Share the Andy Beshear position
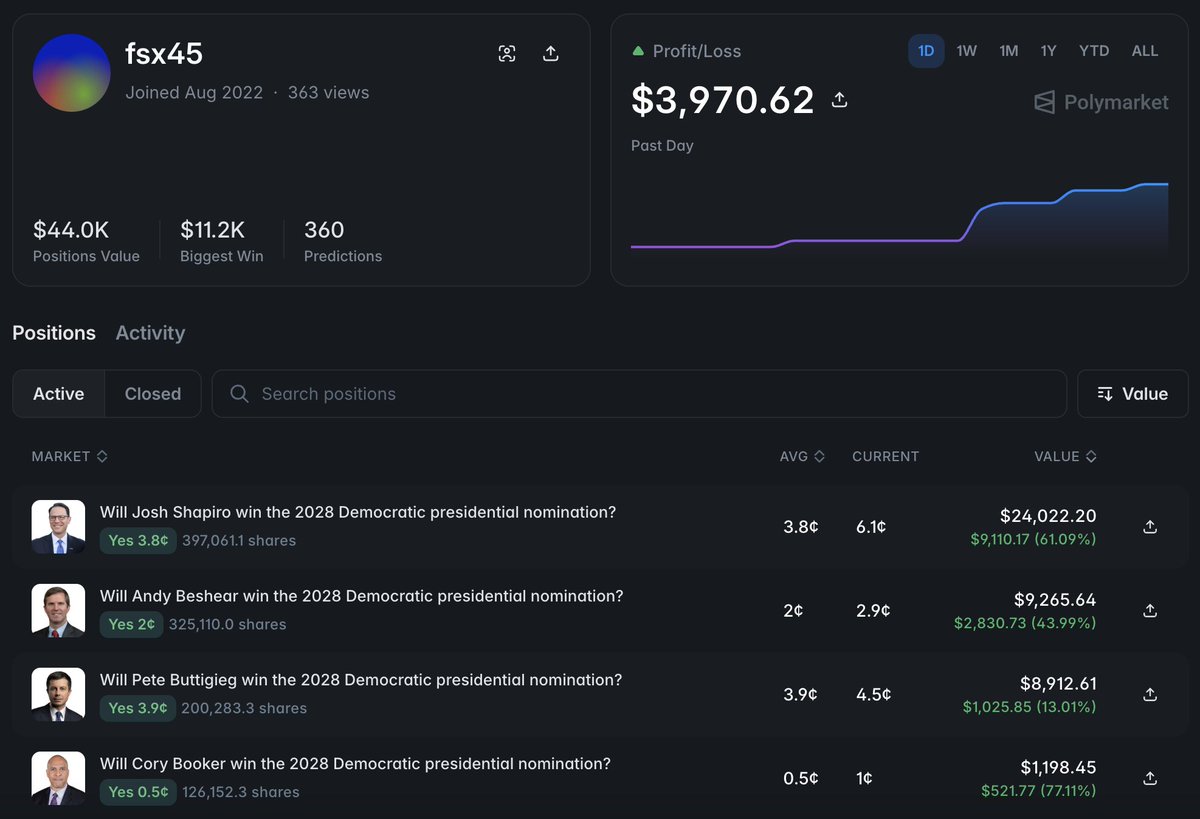The image size is (1200, 819). pos(1150,610)
